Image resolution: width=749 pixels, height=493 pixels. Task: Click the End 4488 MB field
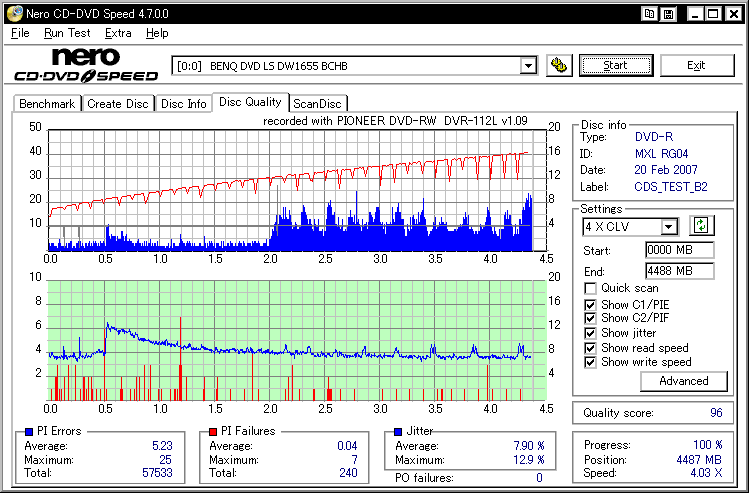(x=679, y=271)
